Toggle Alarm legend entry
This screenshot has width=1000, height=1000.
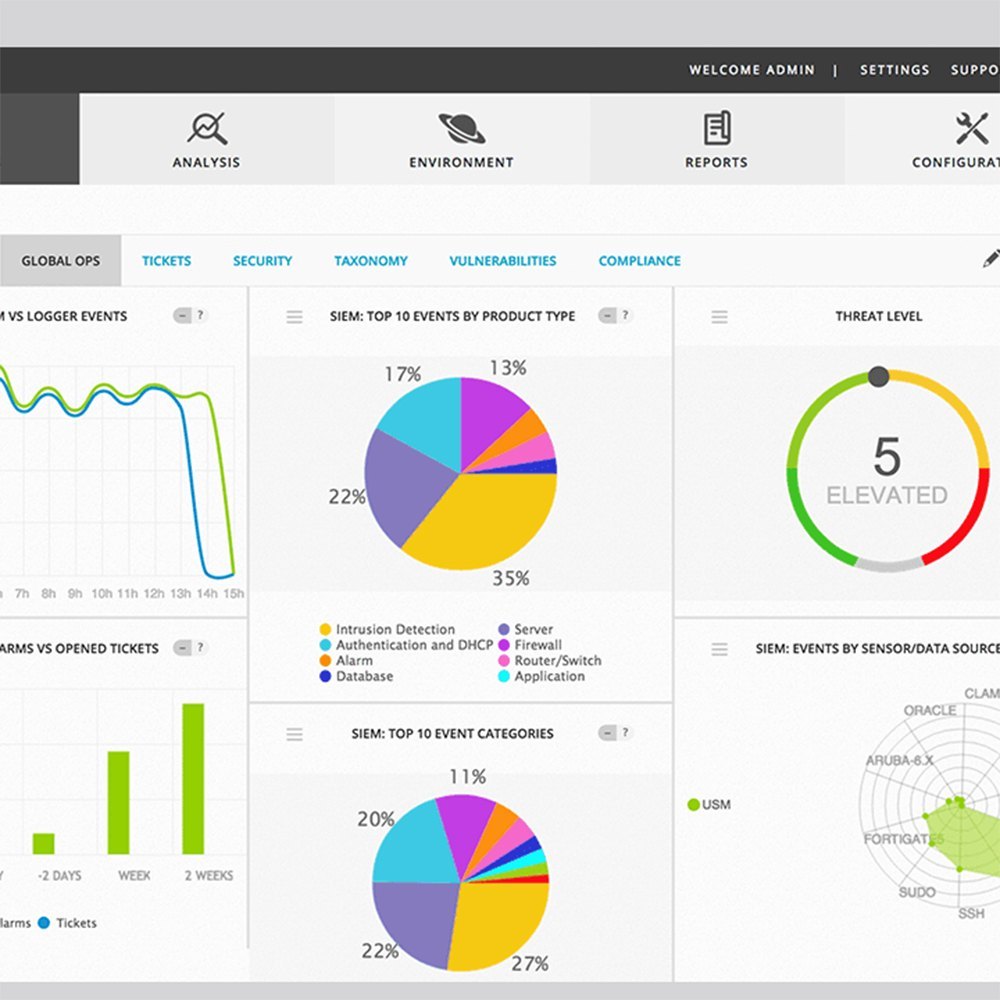[x=346, y=661]
